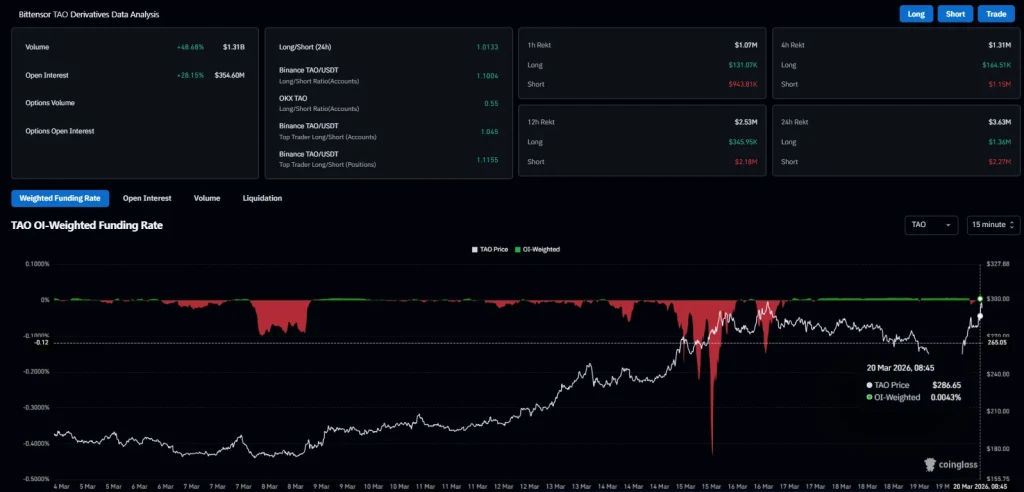Click the Open Interest value $354.60M
This screenshot has width=1024, height=492.
tap(230, 75)
